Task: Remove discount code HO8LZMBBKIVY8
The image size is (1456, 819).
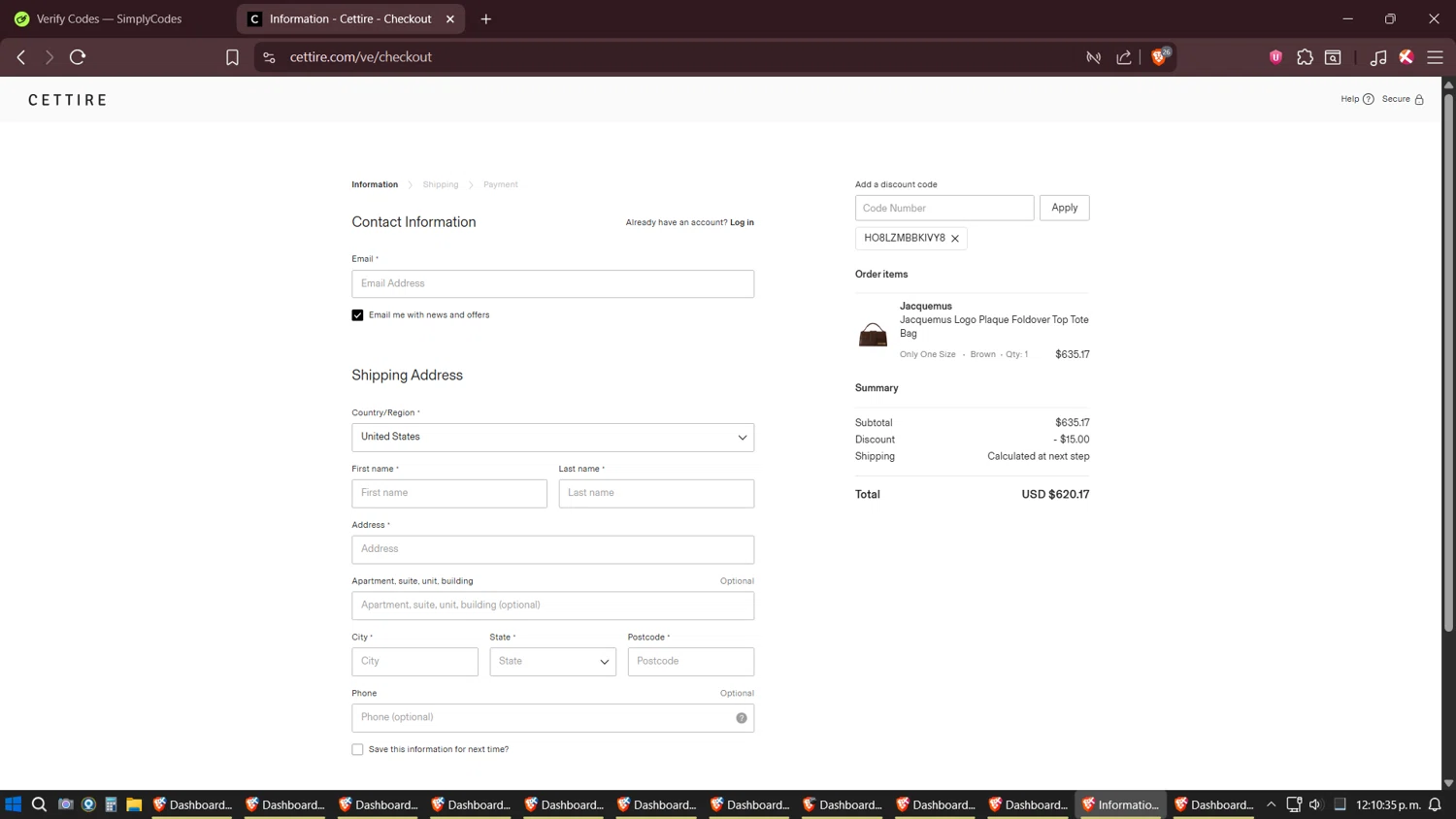Action: [955, 239]
